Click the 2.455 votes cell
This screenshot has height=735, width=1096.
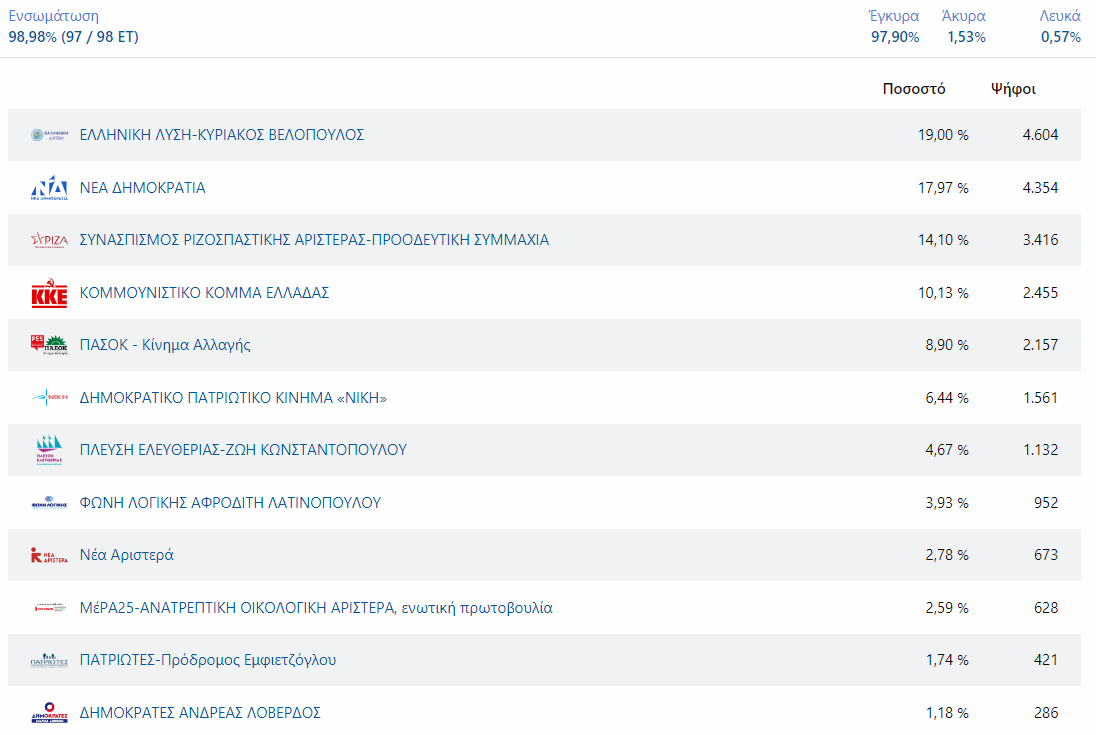click(1040, 293)
